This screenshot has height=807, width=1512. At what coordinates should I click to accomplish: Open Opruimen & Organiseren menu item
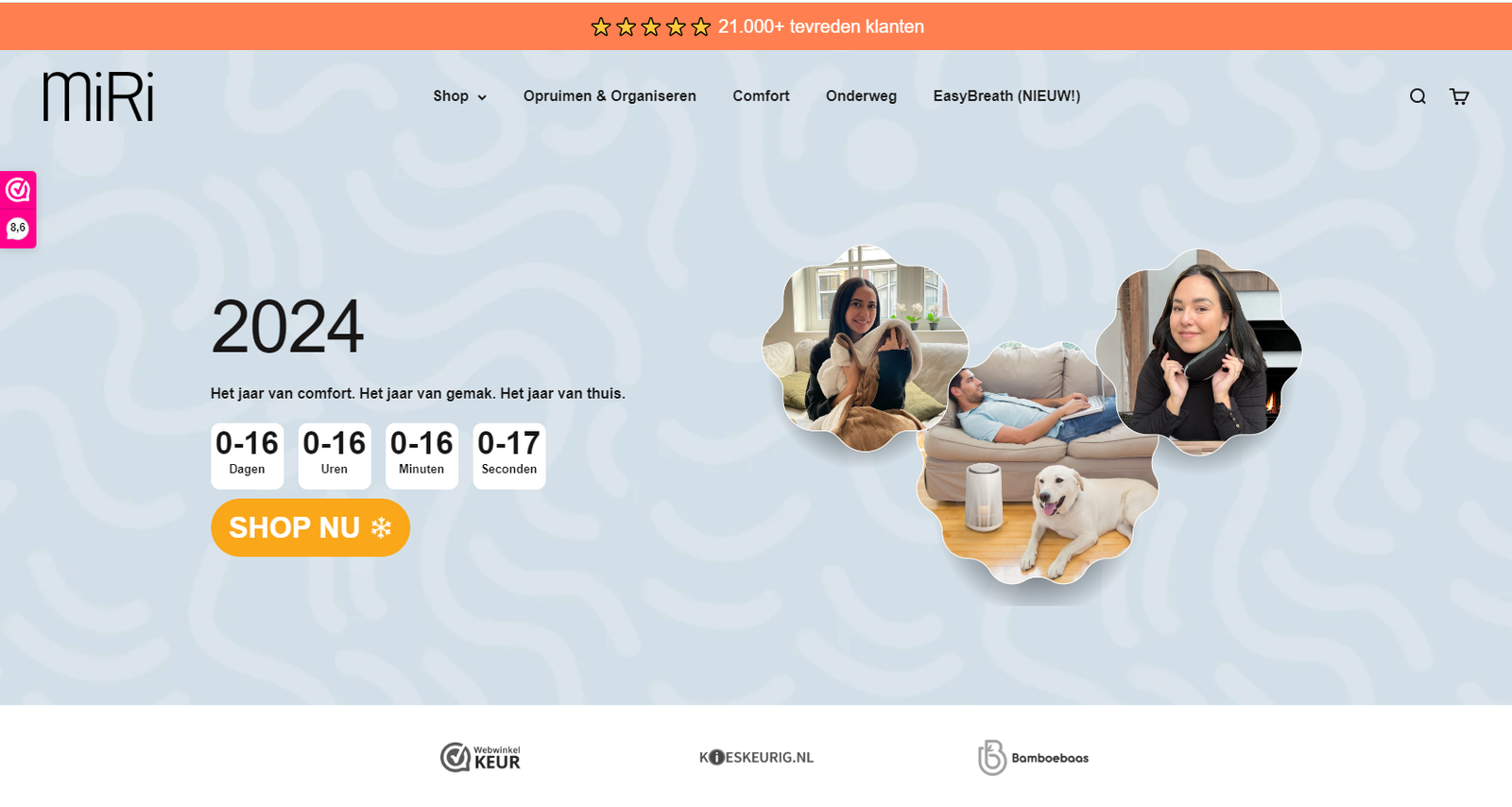point(610,96)
